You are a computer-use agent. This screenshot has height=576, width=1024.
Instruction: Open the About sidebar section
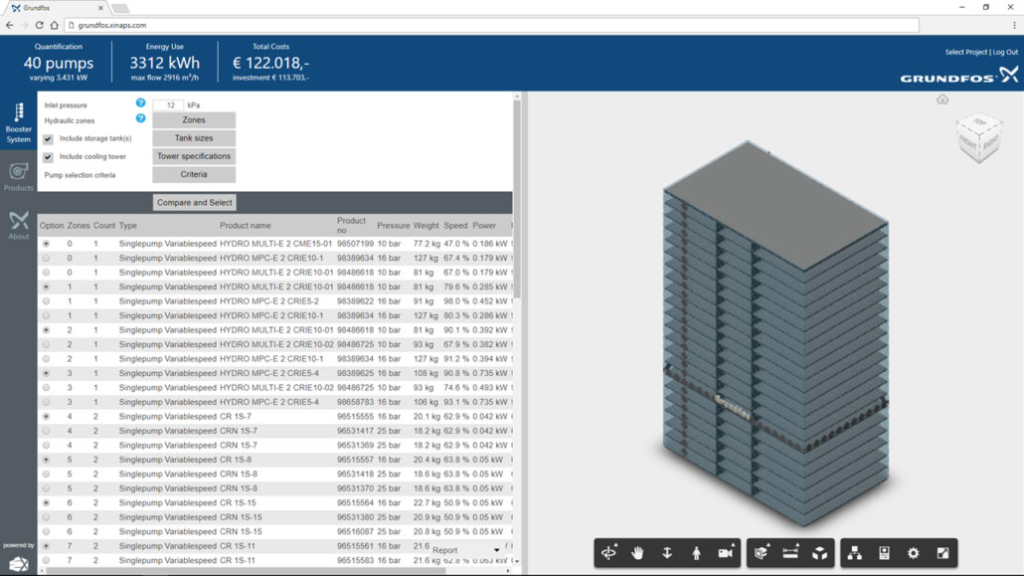pos(18,225)
